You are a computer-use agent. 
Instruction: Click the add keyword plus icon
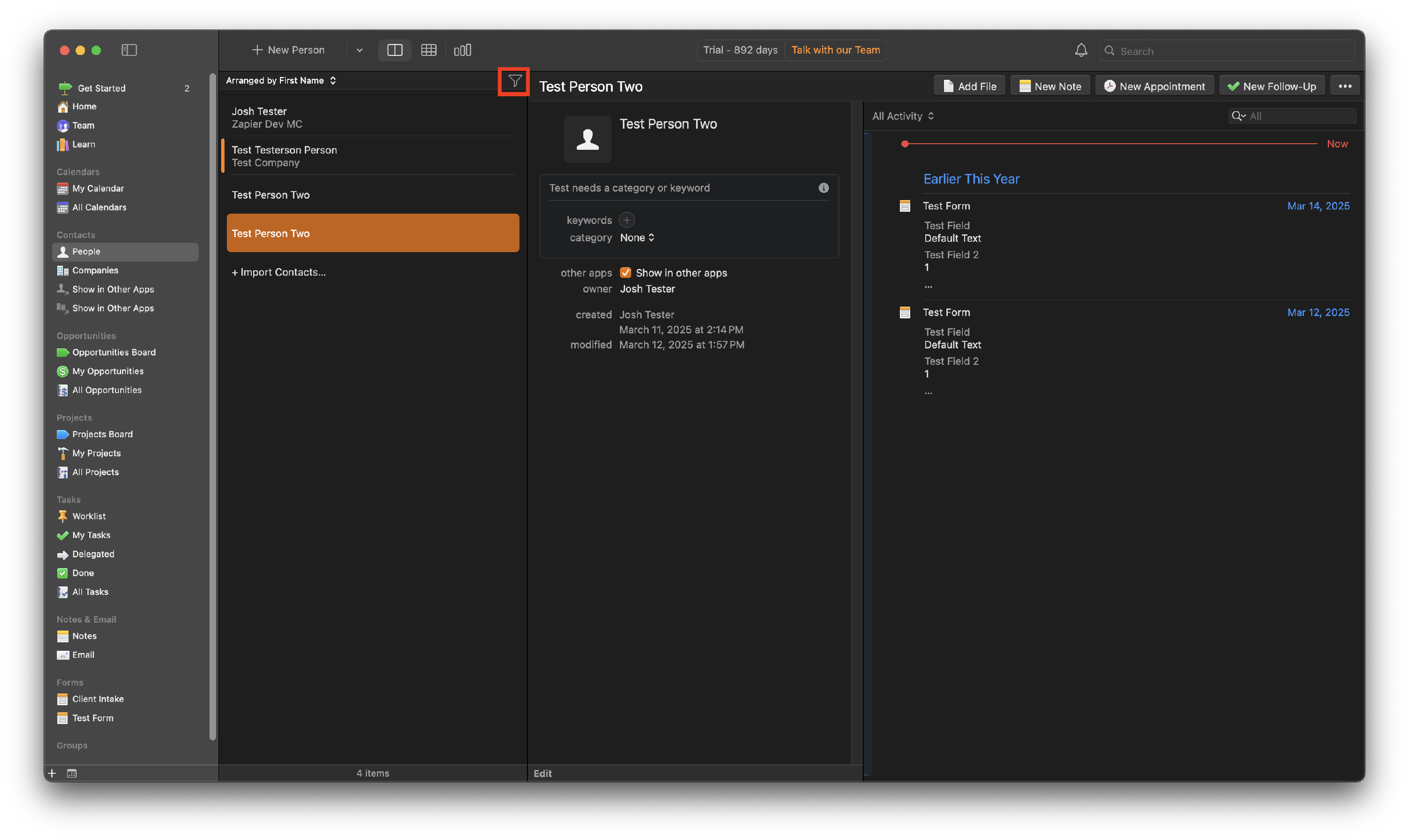pyautogui.click(x=626, y=220)
